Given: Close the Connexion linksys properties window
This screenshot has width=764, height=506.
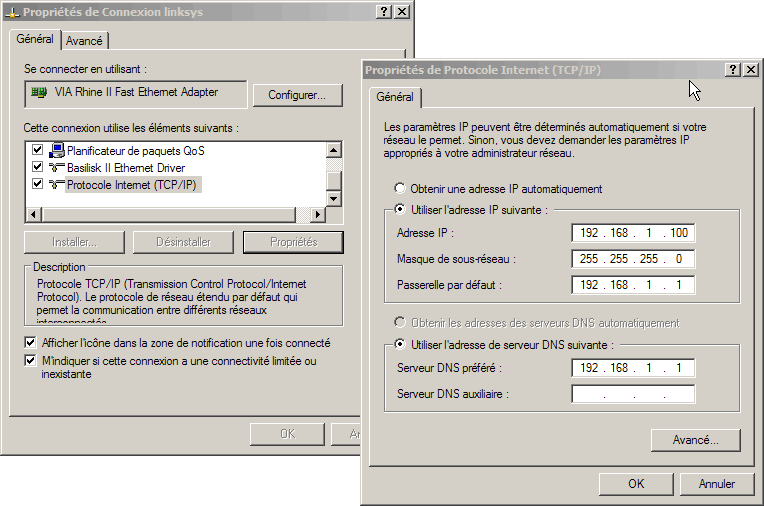Looking at the screenshot, I should [x=401, y=11].
